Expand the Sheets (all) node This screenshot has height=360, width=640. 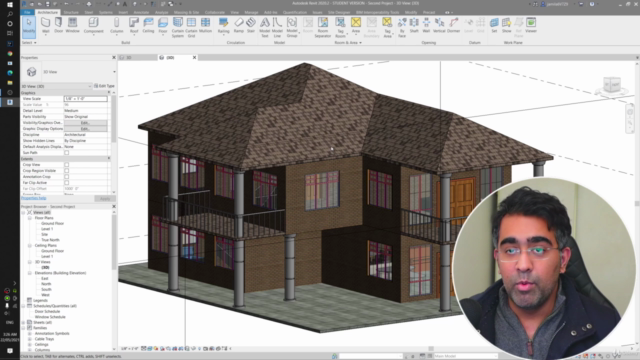(x=23, y=322)
